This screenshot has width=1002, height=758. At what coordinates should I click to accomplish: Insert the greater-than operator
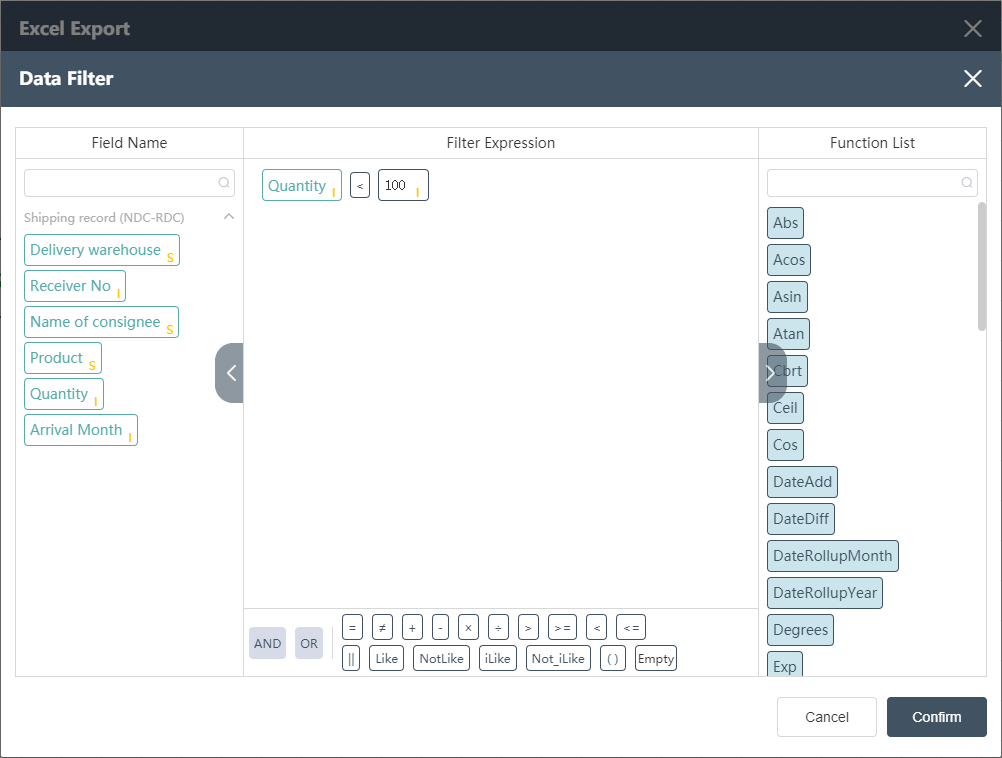tap(528, 628)
